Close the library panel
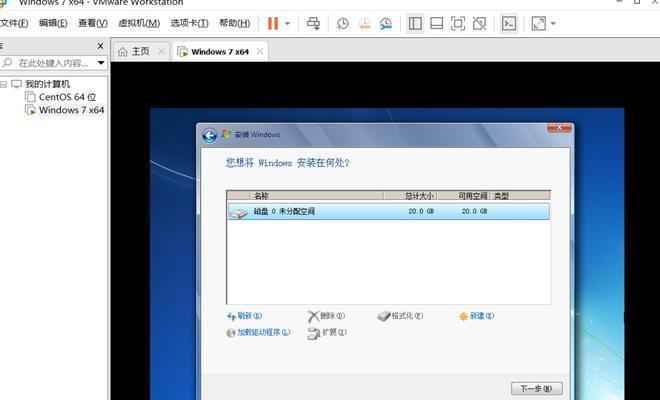This screenshot has height=400, width=660. tap(100, 46)
